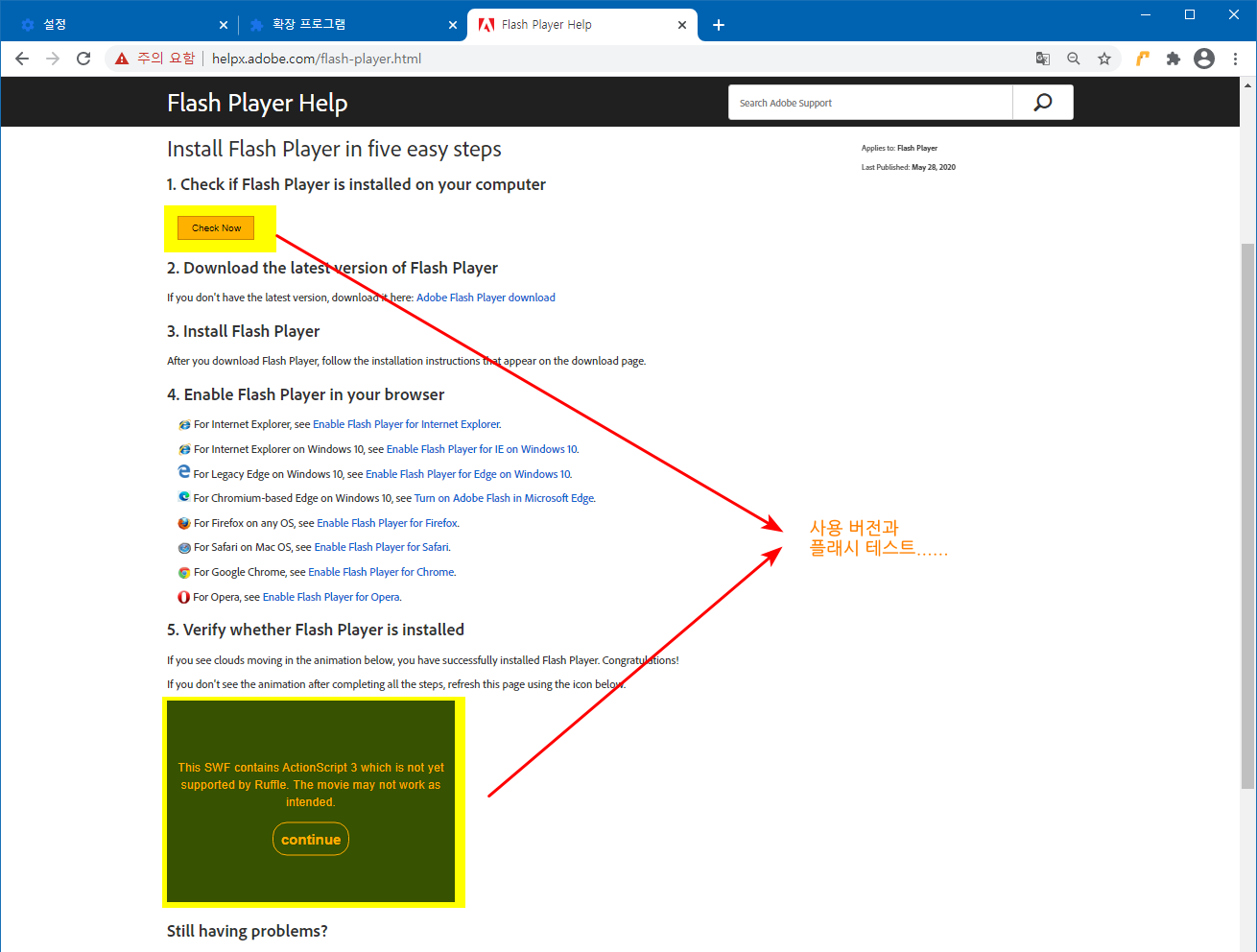Viewport: 1257px width, 952px height.
Task: Click the zoom magnifier icon in address bar
Action: [1074, 59]
